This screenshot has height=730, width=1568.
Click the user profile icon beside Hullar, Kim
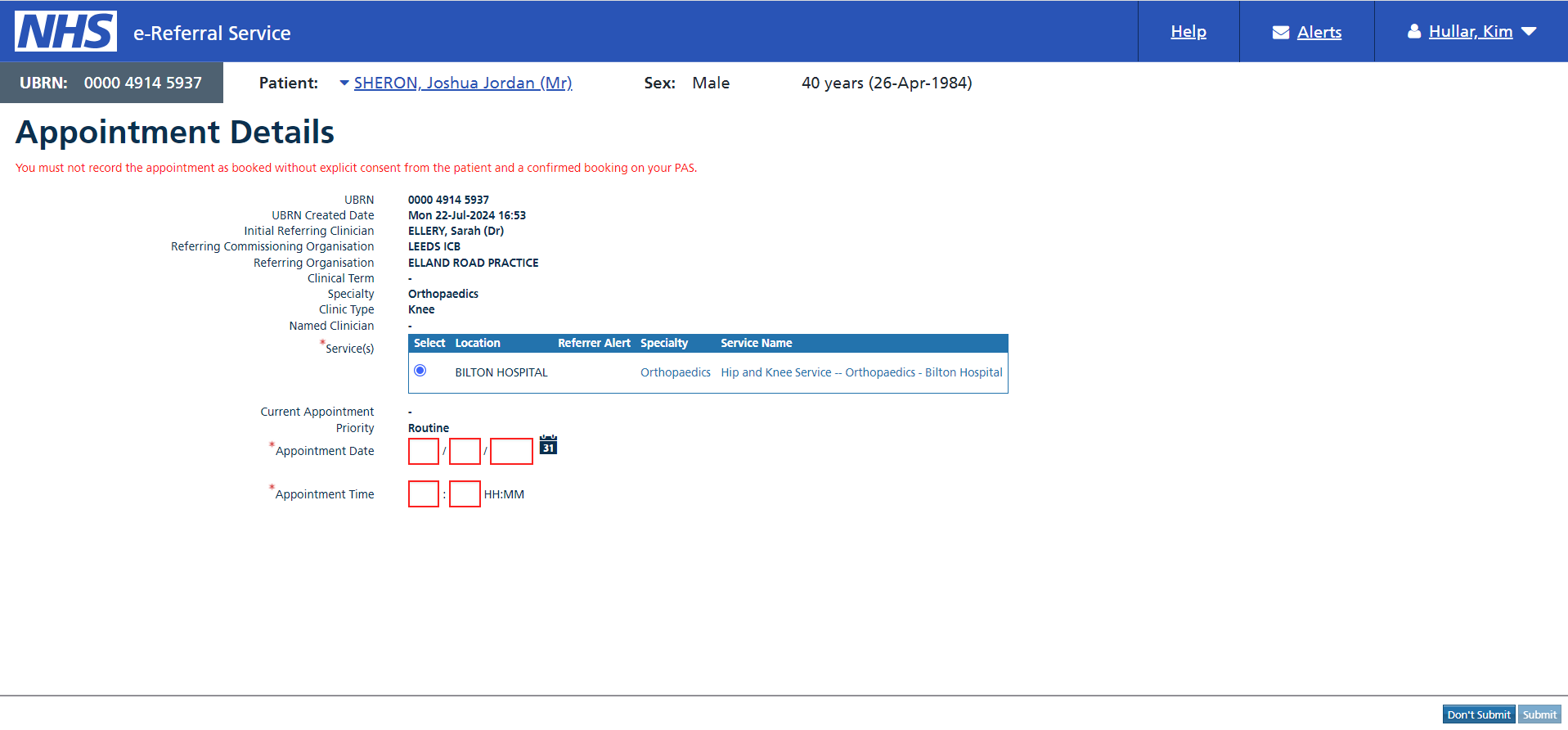coord(1414,31)
